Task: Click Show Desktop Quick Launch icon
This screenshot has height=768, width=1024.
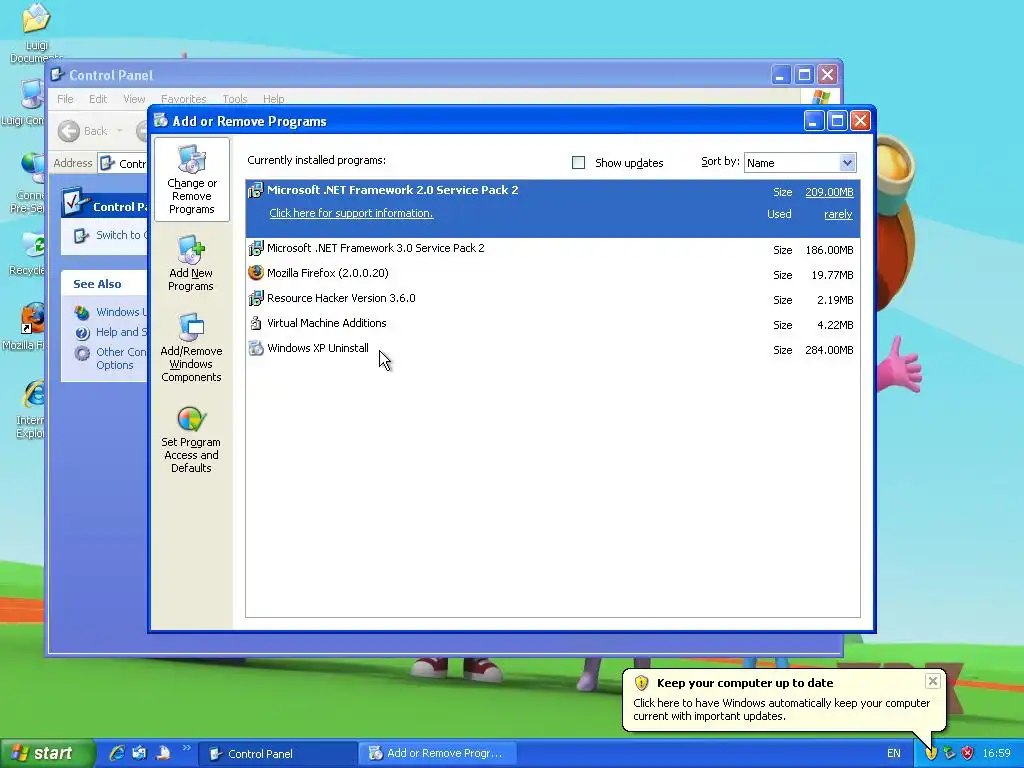Action: pyautogui.click(x=140, y=753)
